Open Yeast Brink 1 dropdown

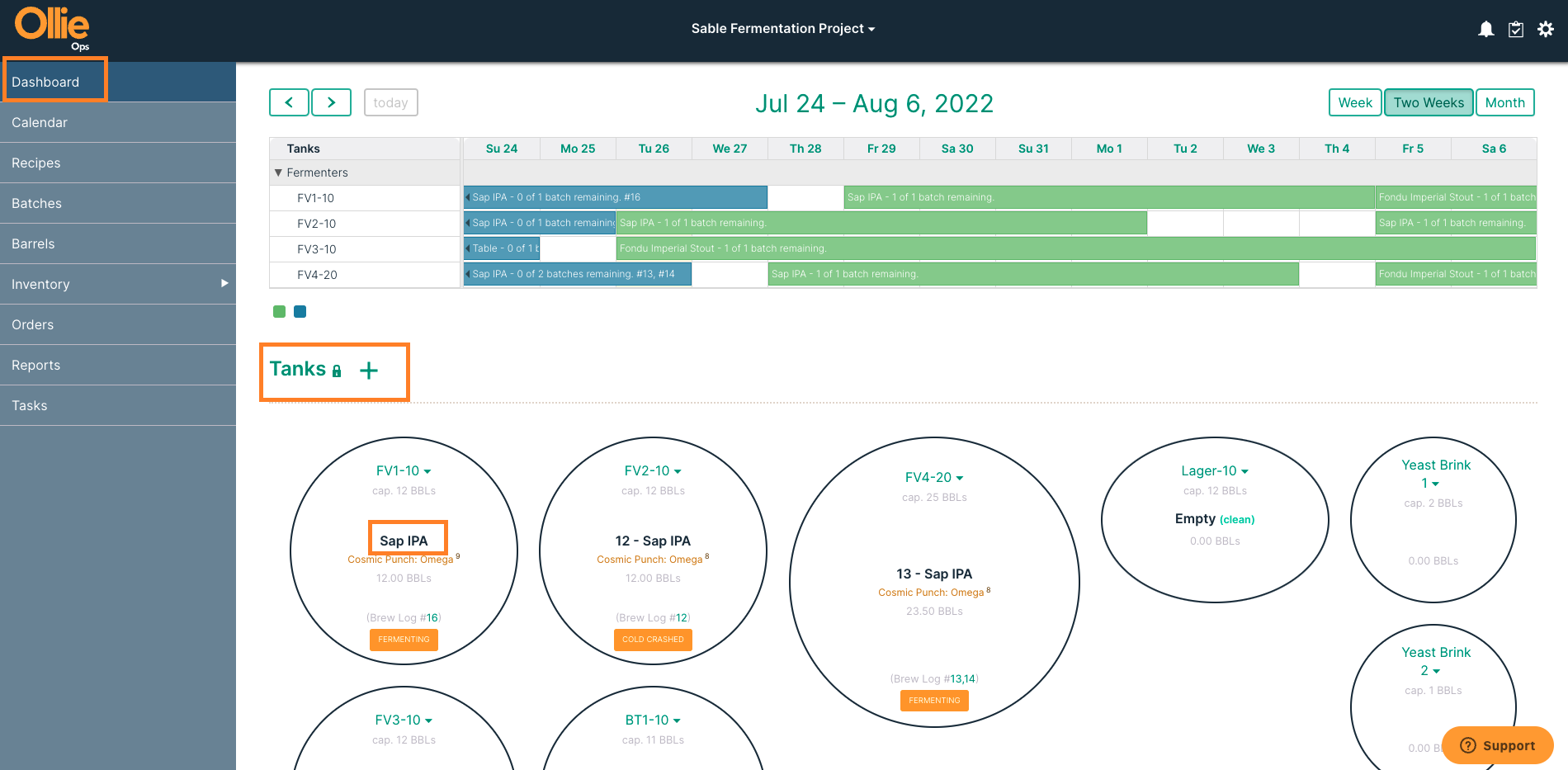pyautogui.click(x=1436, y=474)
